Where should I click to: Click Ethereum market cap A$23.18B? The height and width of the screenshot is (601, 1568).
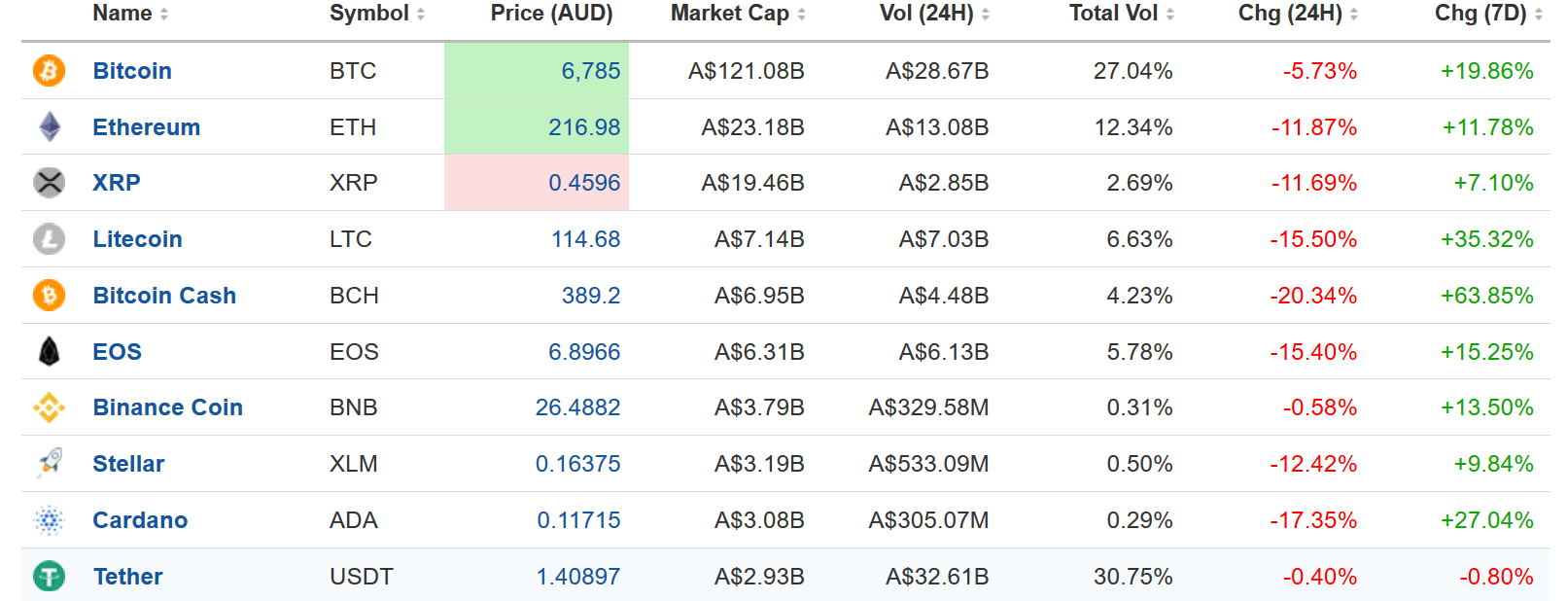pos(752,127)
